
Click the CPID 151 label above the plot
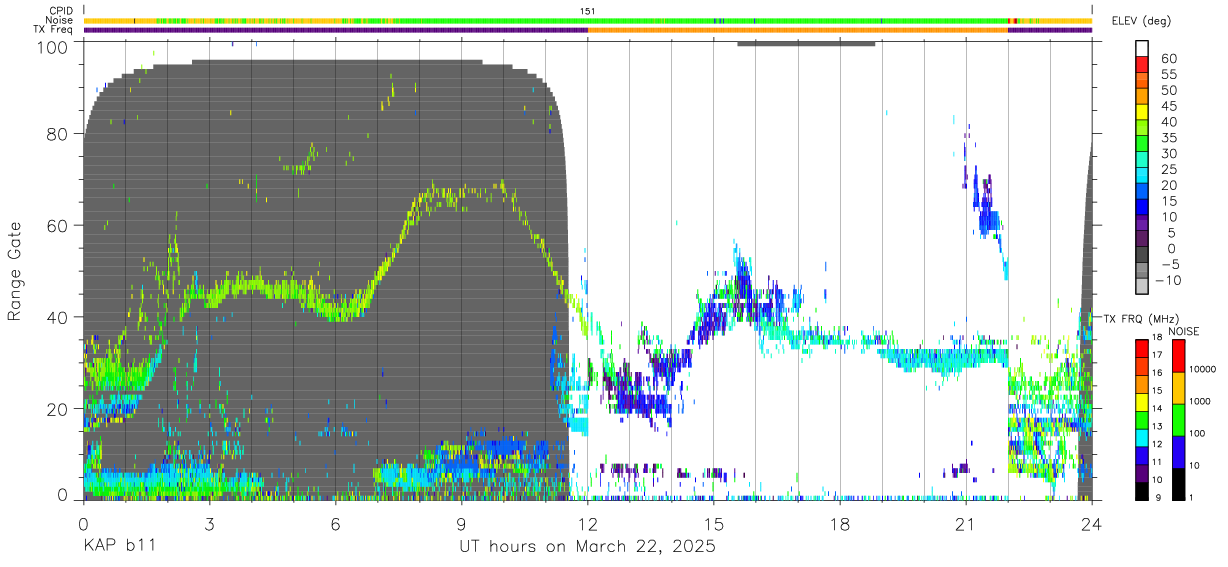588,10
